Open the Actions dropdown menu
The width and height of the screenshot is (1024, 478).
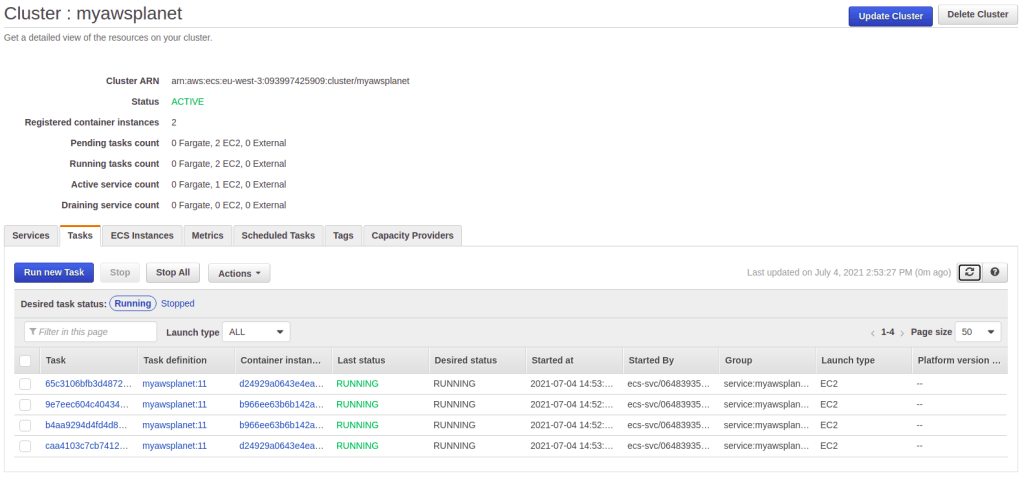238,273
